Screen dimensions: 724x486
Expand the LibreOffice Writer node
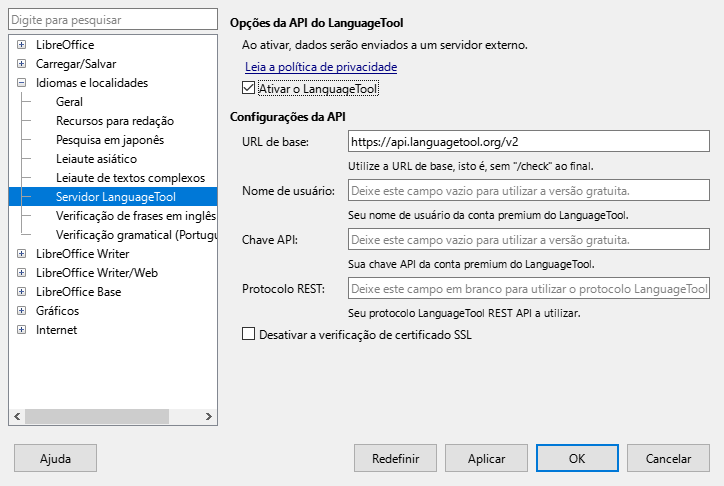(21, 254)
